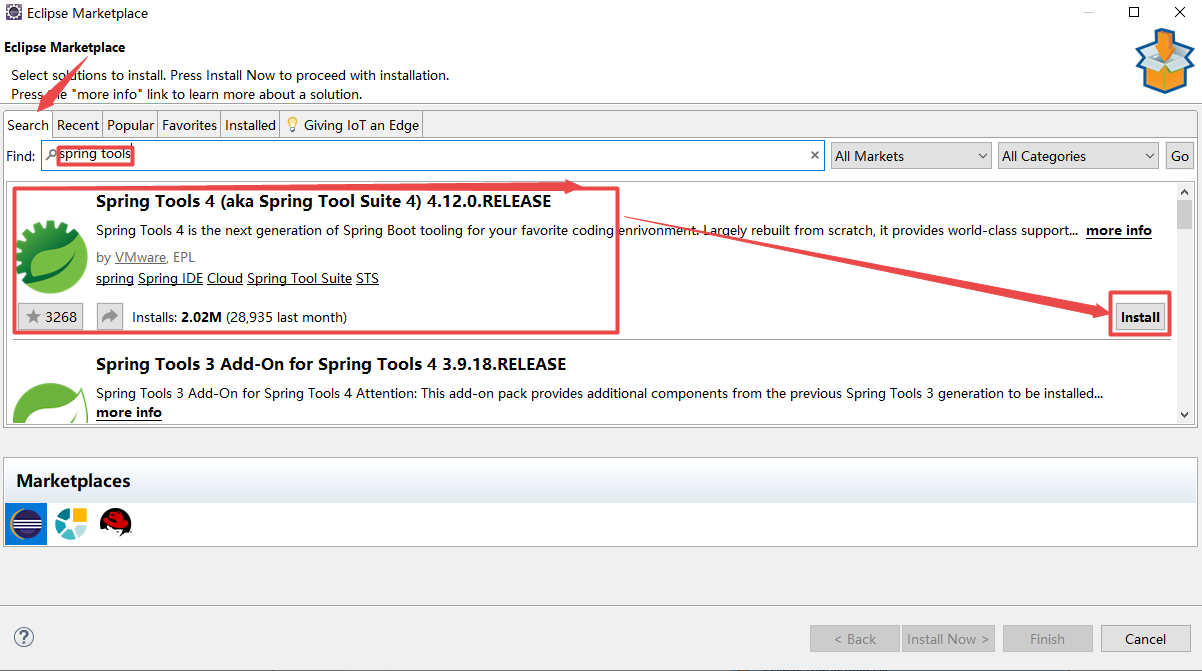Switch to the Recent tab
This screenshot has width=1202, height=671.
point(78,125)
